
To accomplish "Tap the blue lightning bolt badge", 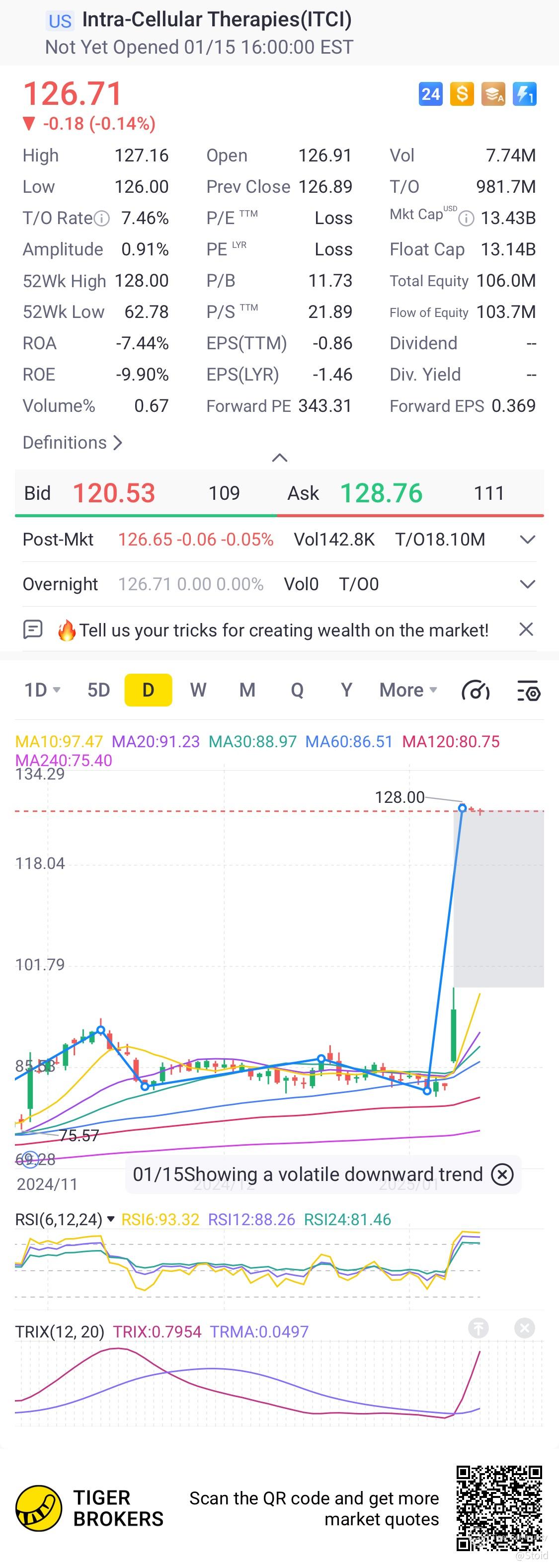I will (524, 94).
